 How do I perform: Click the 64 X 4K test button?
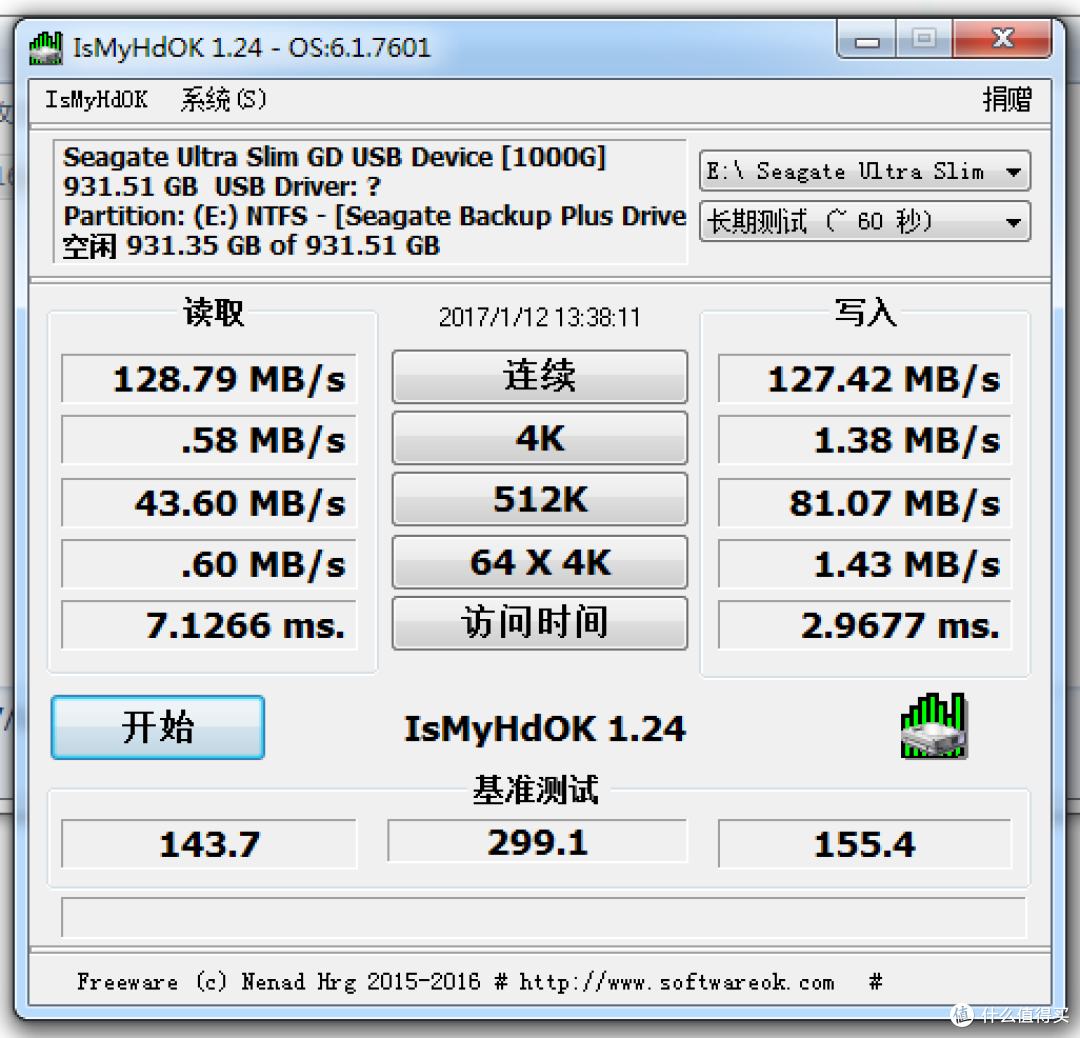tap(539, 562)
